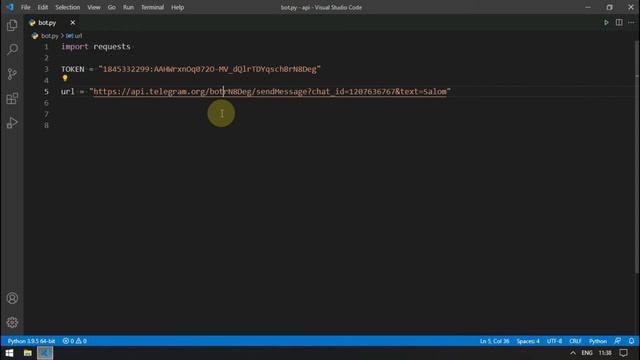Click the lightbulb code action icon
Image resolution: width=640 pixels, height=360 pixels.
point(65,78)
